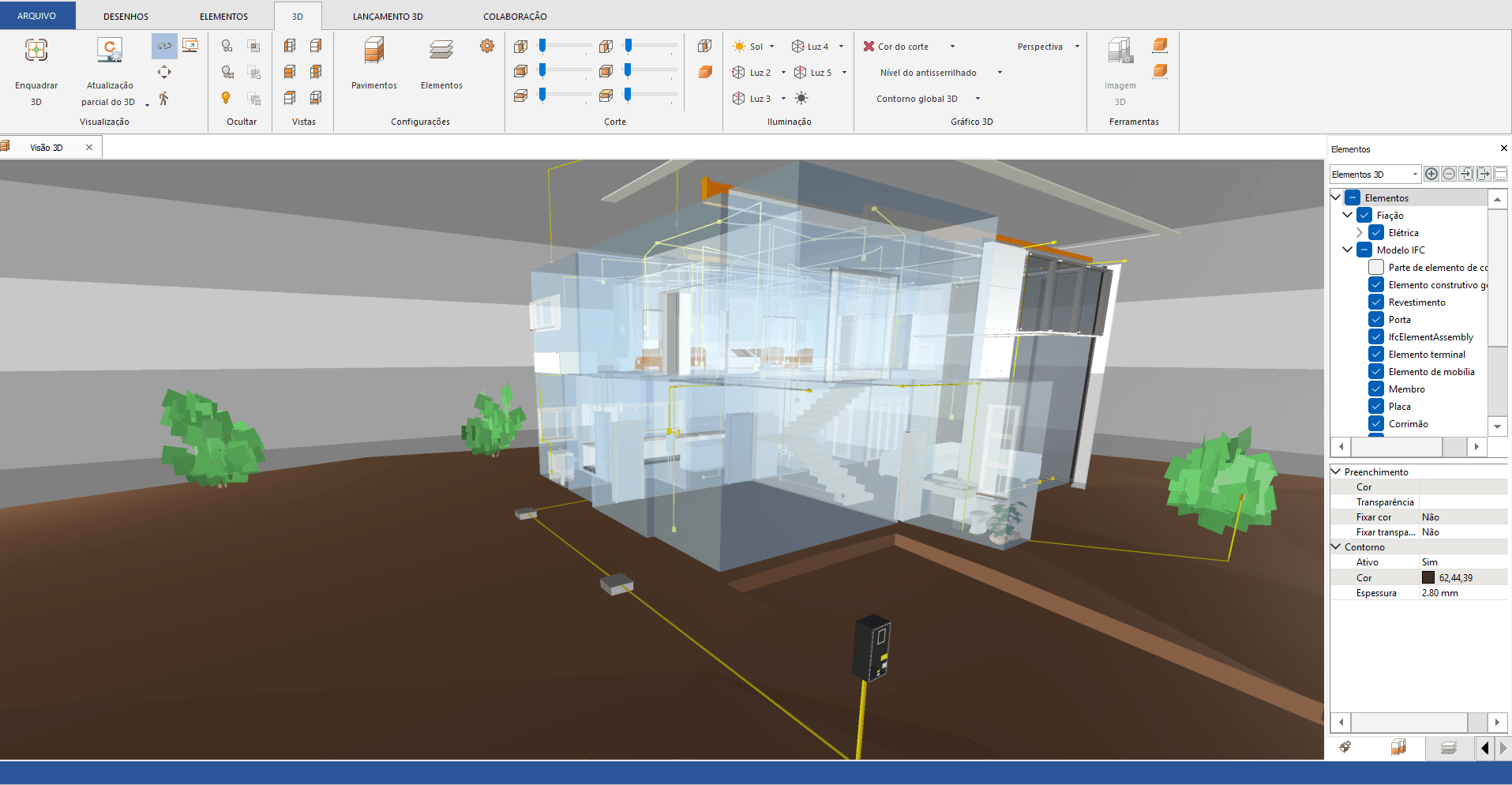Image resolution: width=1512 pixels, height=785 pixels.
Task: Uncheck the Porta checkbox
Action: click(1376, 319)
